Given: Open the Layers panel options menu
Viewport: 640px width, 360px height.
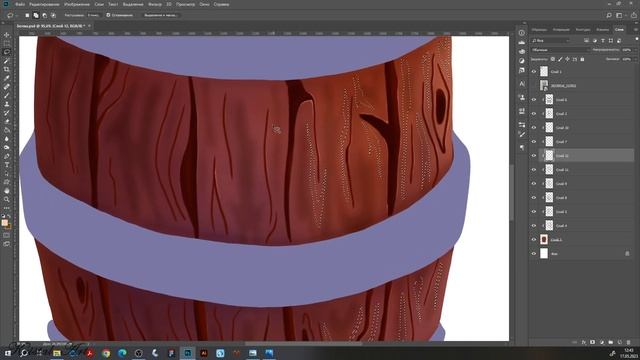Looking at the screenshot, I should 636,29.
